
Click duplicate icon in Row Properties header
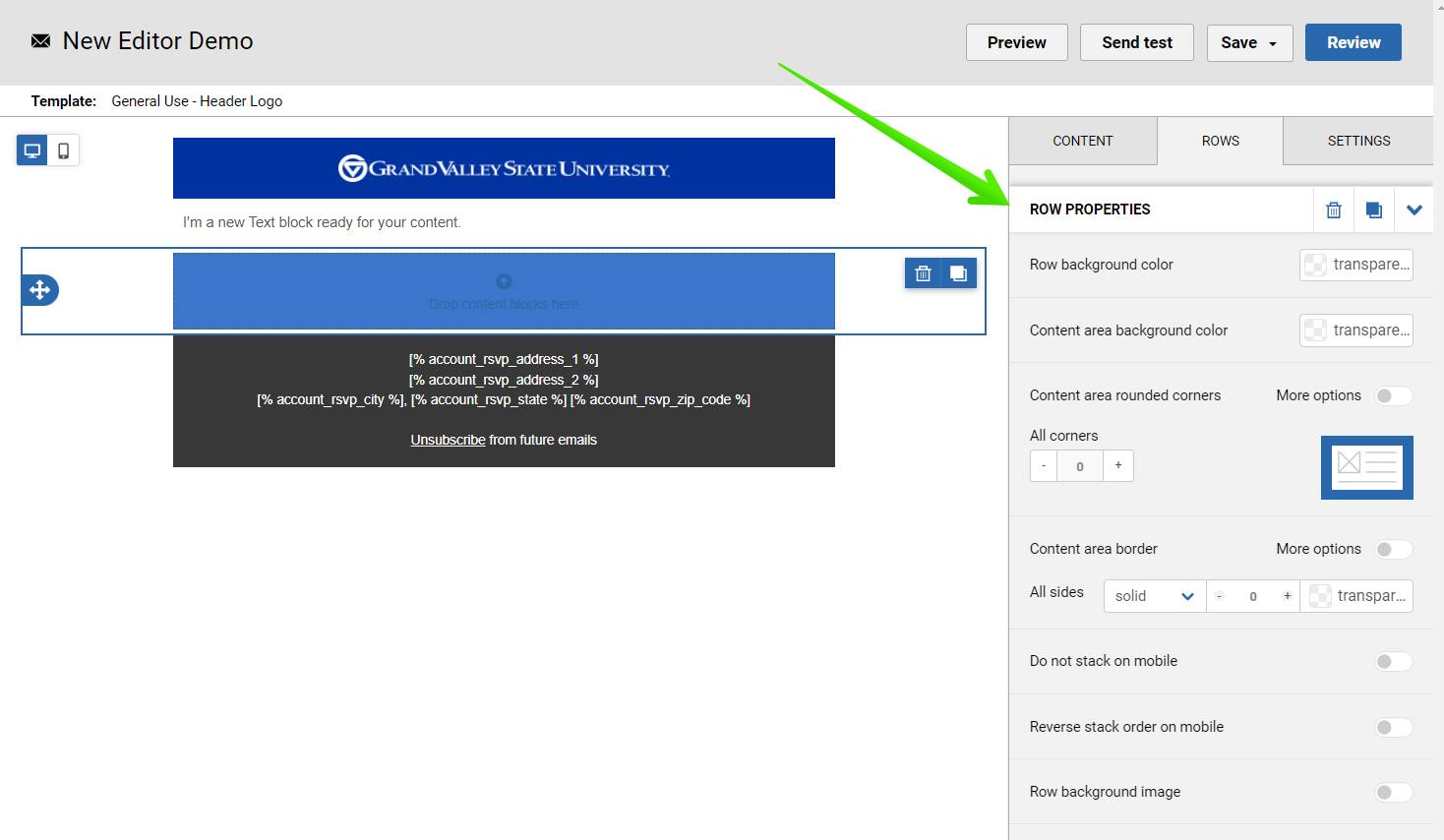1374,210
